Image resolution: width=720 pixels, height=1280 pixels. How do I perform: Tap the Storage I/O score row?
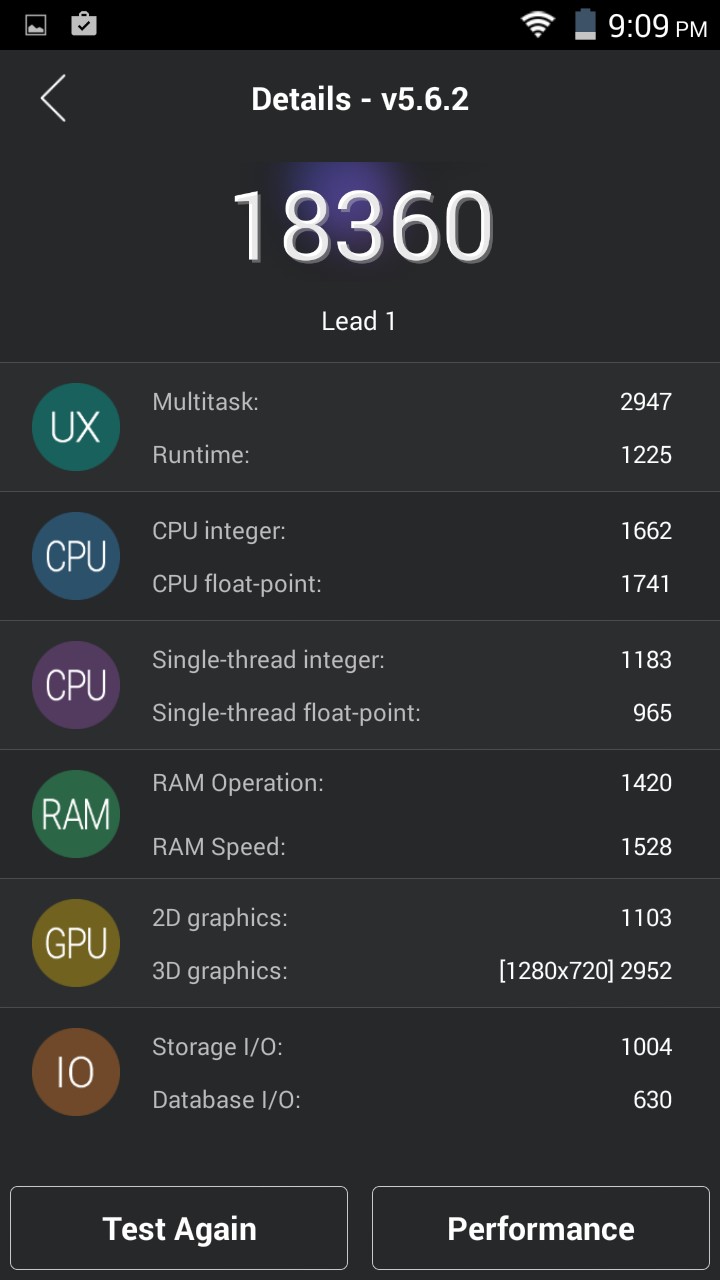point(411,1047)
